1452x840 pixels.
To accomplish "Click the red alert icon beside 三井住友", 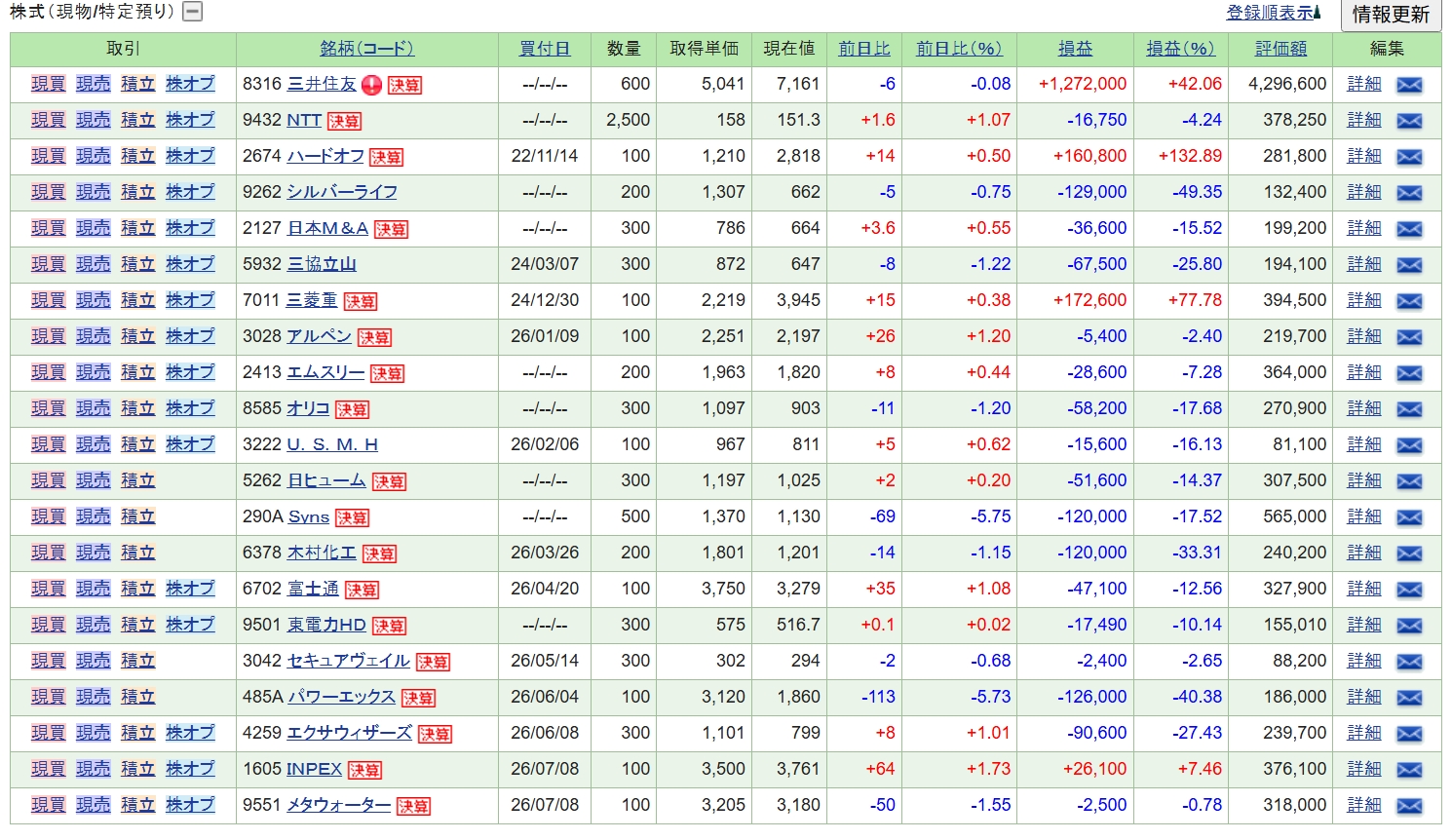I will click(x=371, y=85).
